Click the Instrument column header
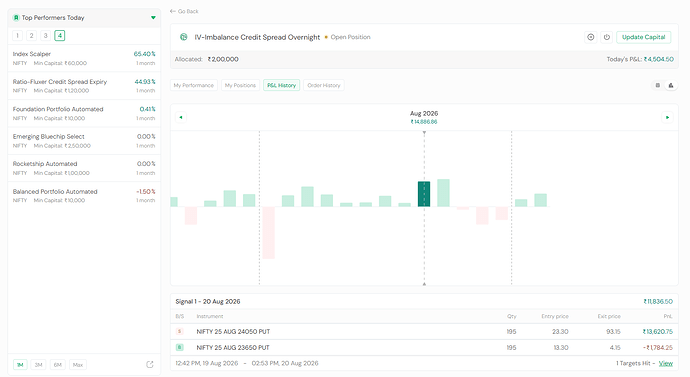Viewport: 690px width, 377px height. coord(210,316)
